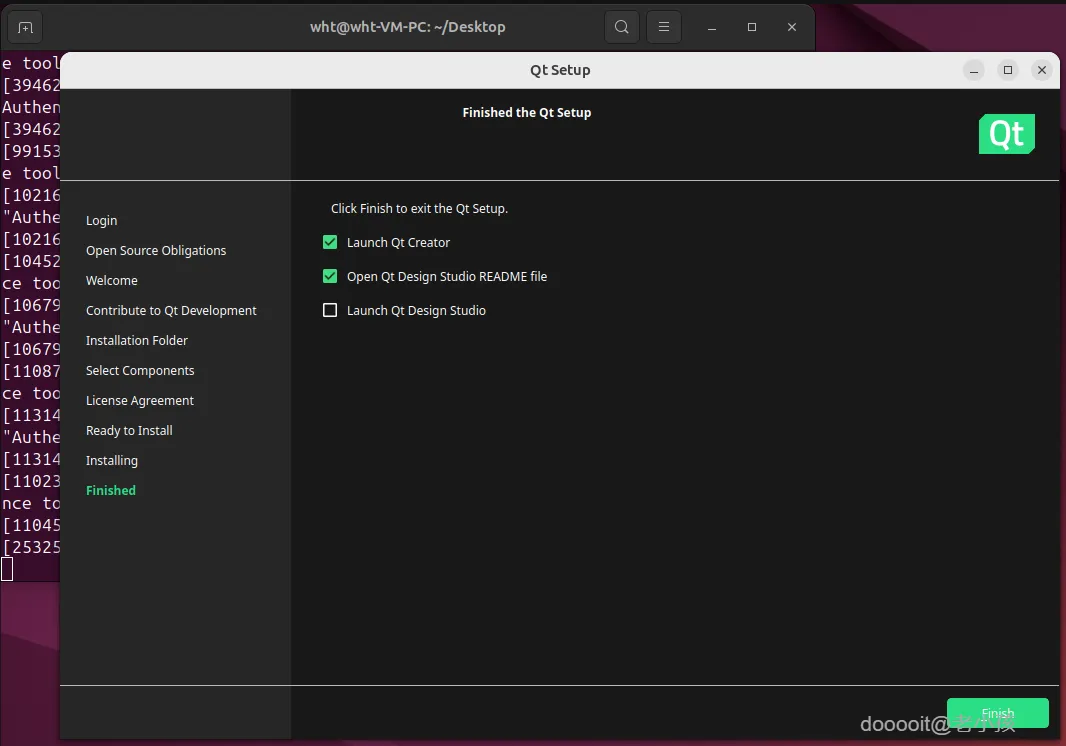Select the Installation Folder step
Screen dimensions: 1066x746
[137, 340]
